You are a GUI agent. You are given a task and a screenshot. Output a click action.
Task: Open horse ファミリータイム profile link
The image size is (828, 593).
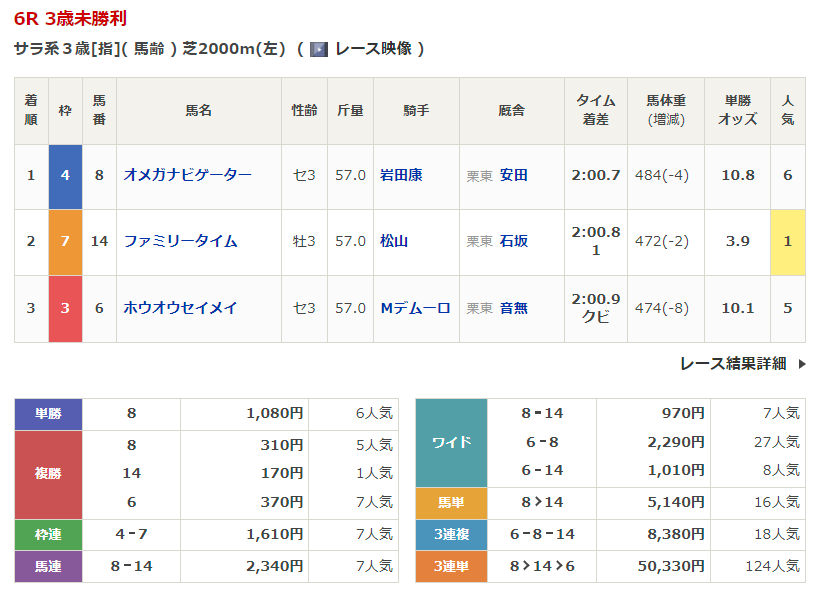pos(180,241)
